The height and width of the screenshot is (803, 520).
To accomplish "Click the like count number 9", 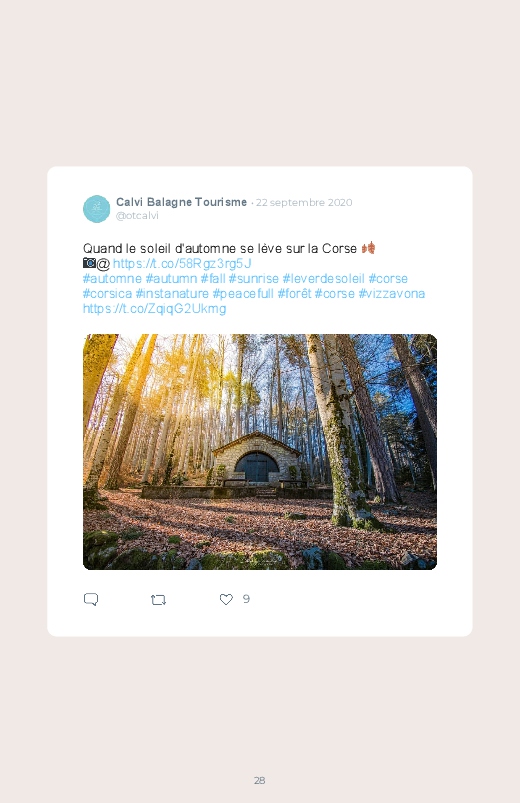I will pyautogui.click(x=246, y=599).
